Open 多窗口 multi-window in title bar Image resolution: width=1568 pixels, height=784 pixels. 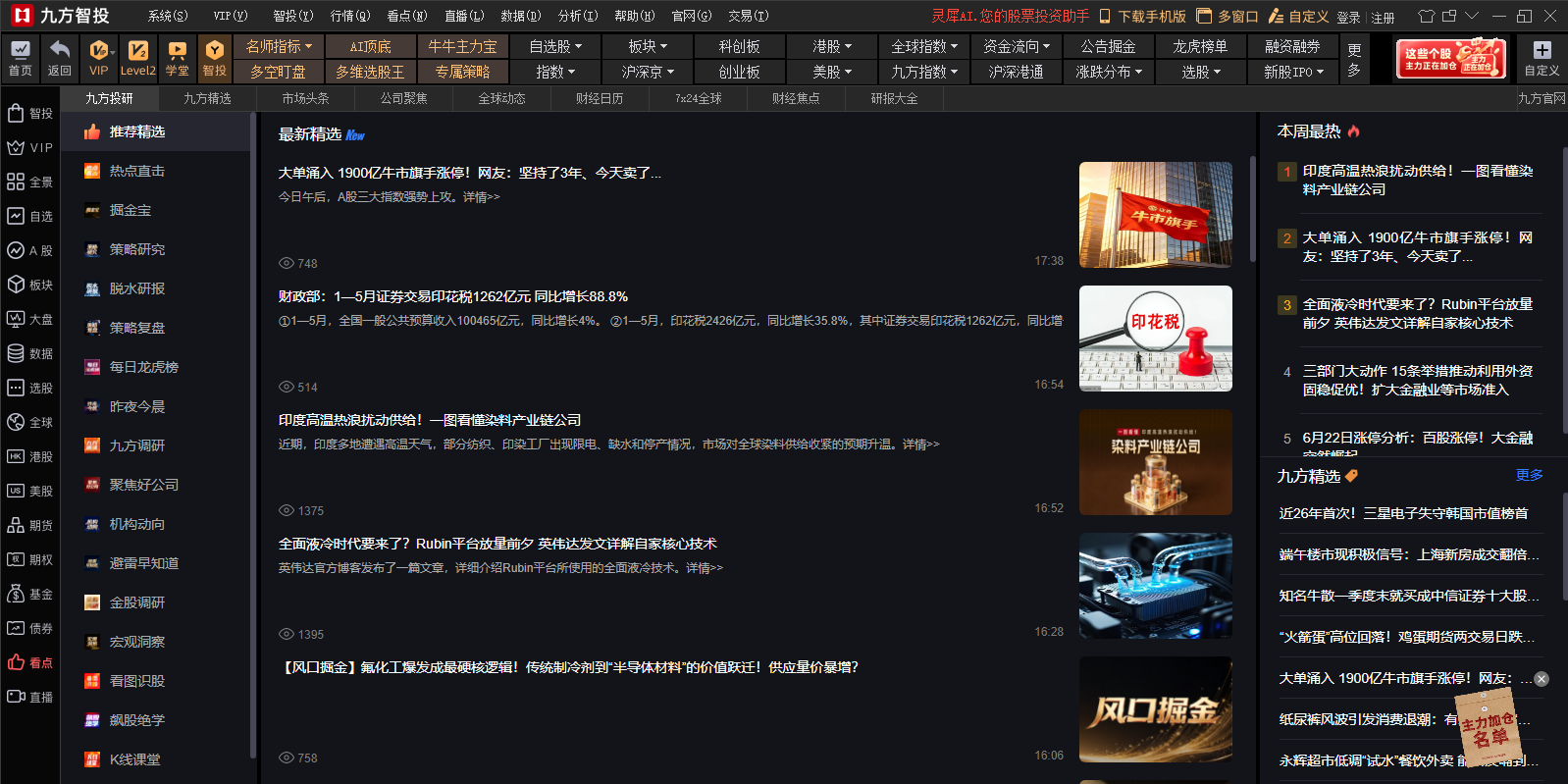tap(1229, 17)
